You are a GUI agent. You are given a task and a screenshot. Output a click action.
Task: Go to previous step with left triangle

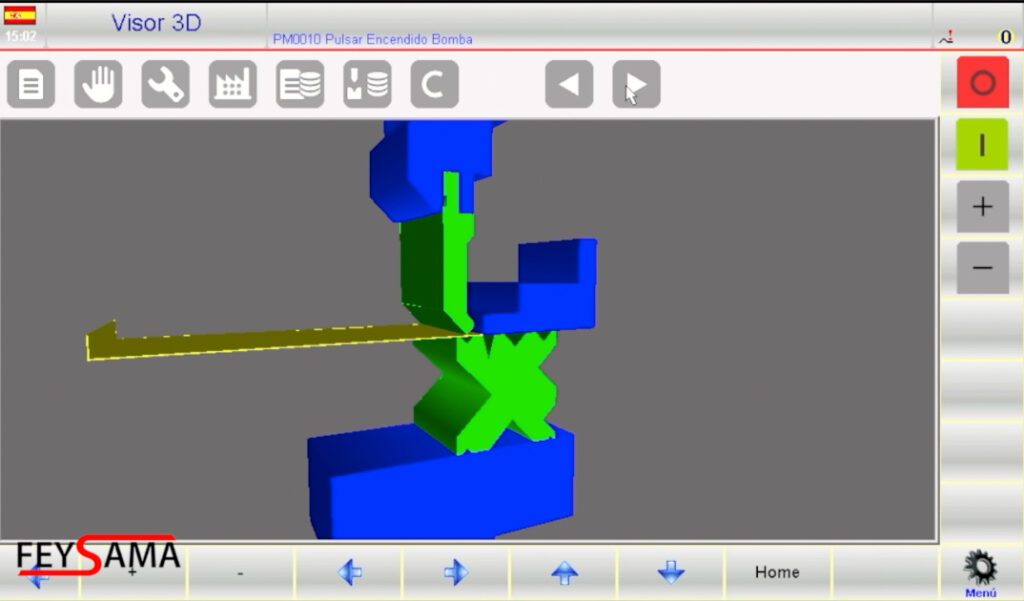tap(569, 85)
